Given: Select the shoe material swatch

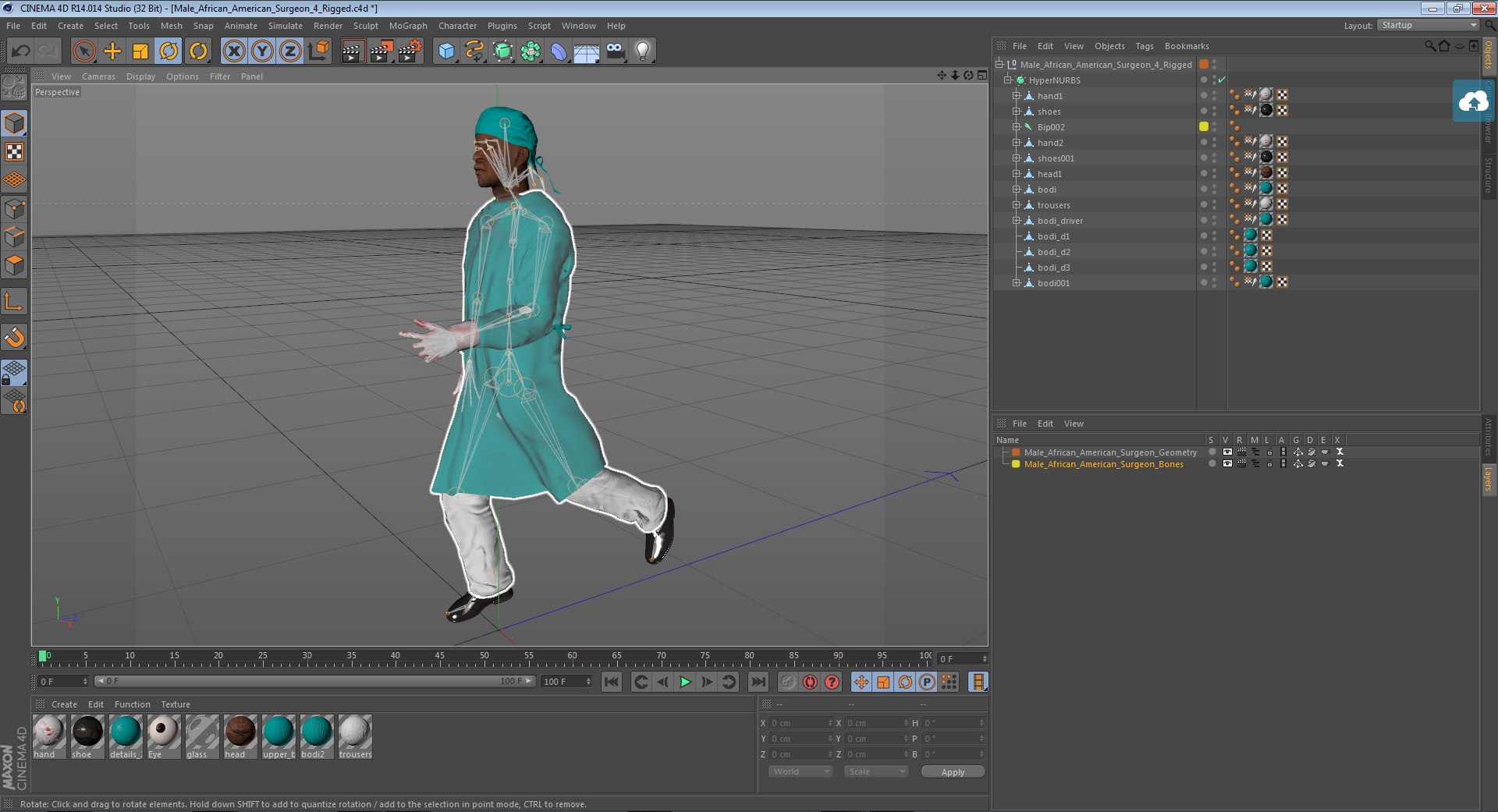Looking at the screenshot, I should coord(87,732).
